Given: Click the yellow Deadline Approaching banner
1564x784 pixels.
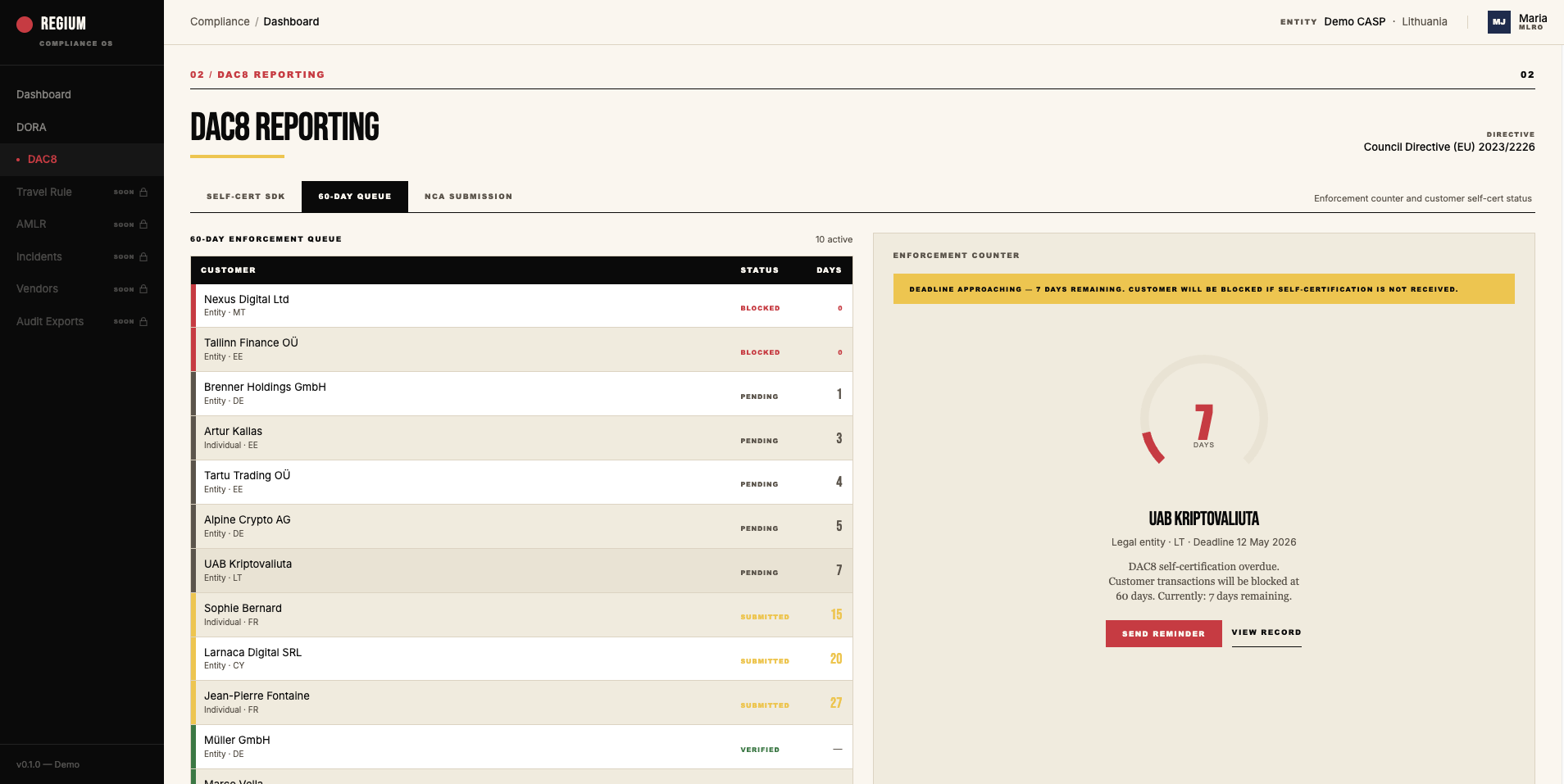Looking at the screenshot, I should (x=1203, y=289).
